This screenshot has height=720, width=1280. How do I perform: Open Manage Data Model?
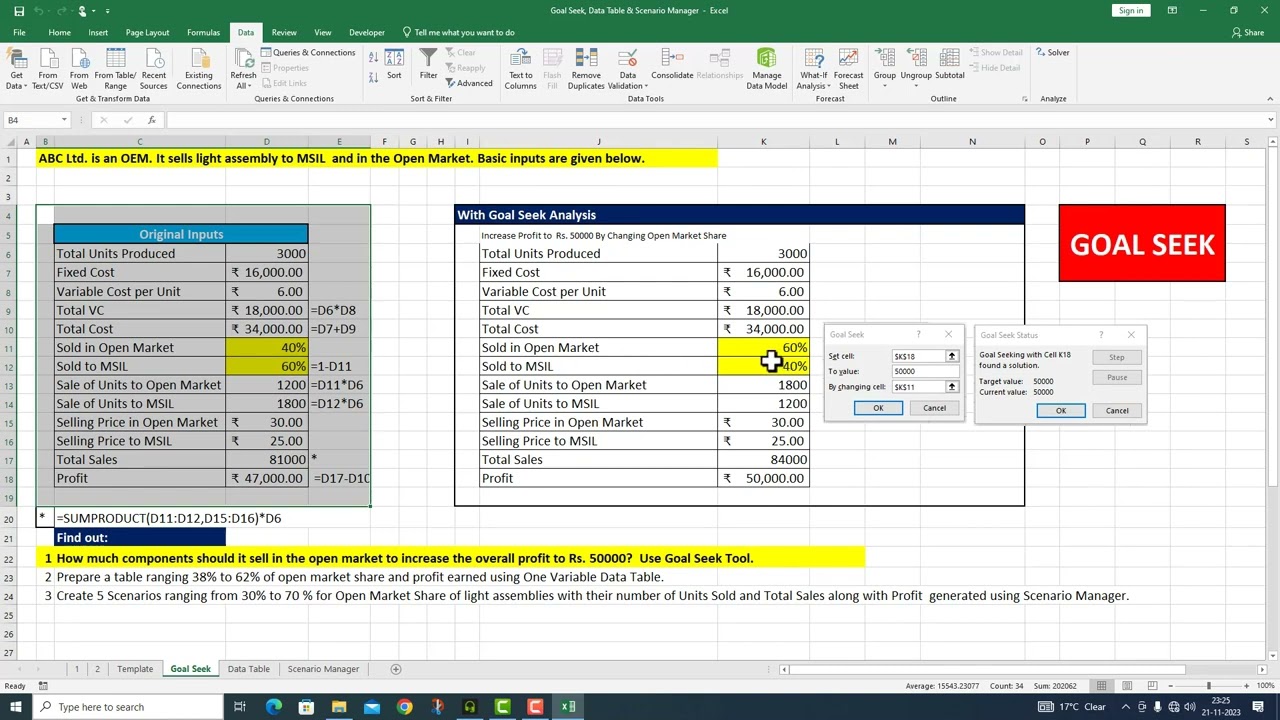[767, 67]
